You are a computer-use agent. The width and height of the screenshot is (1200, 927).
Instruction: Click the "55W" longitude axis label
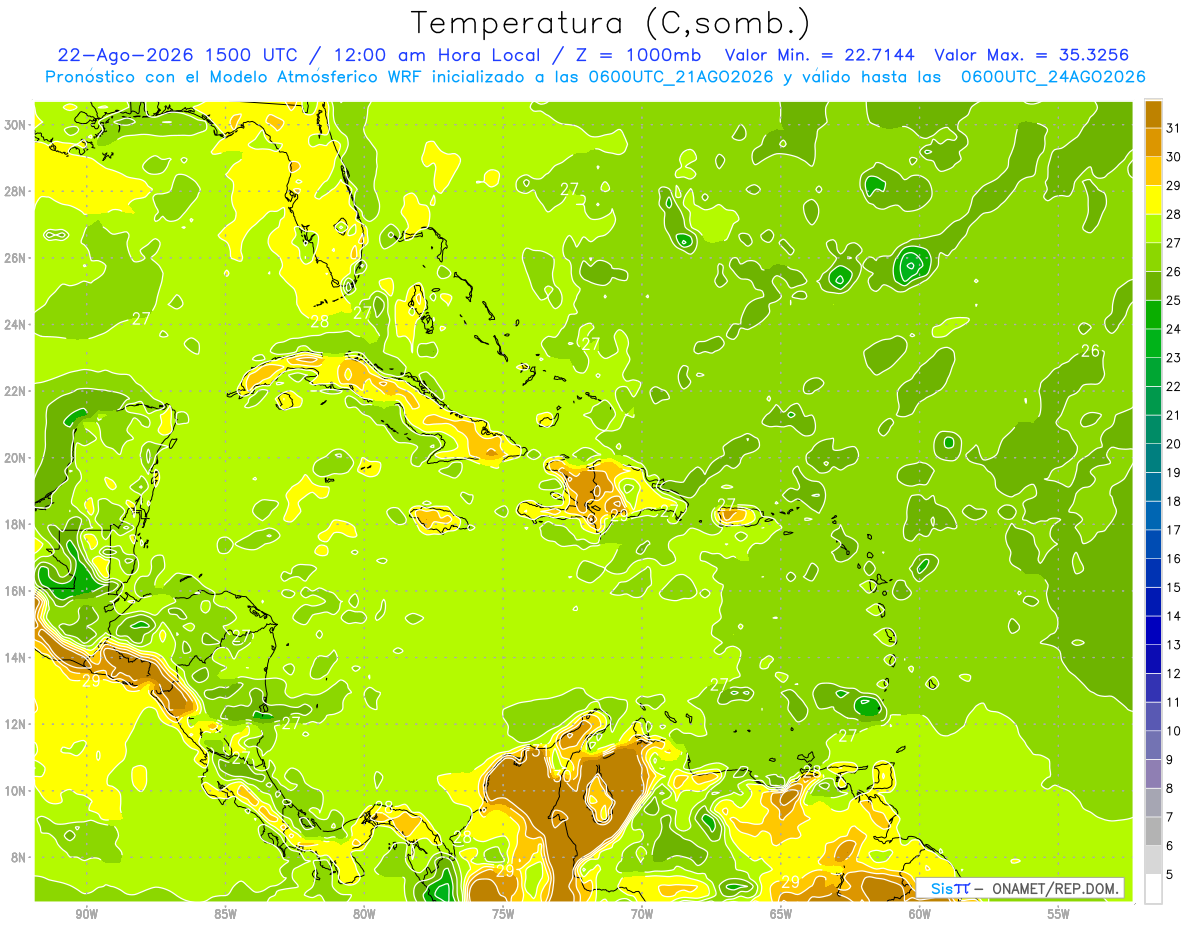(x=1059, y=914)
